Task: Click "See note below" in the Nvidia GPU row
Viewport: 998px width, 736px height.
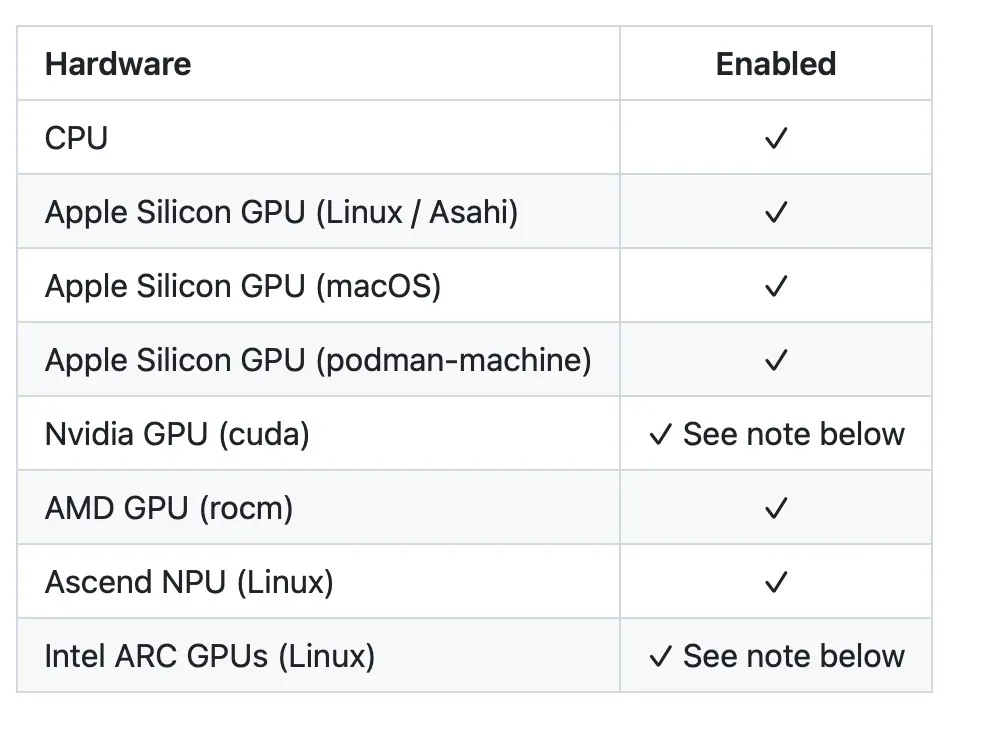Action: (794, 434)
